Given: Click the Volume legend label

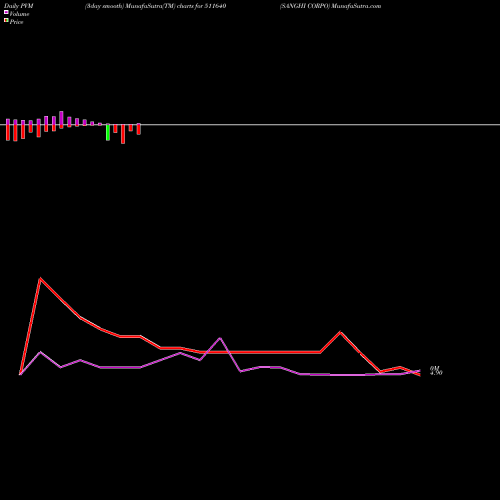Looking at the screenshot, I should pyautogui.click(x=19, y=14).
